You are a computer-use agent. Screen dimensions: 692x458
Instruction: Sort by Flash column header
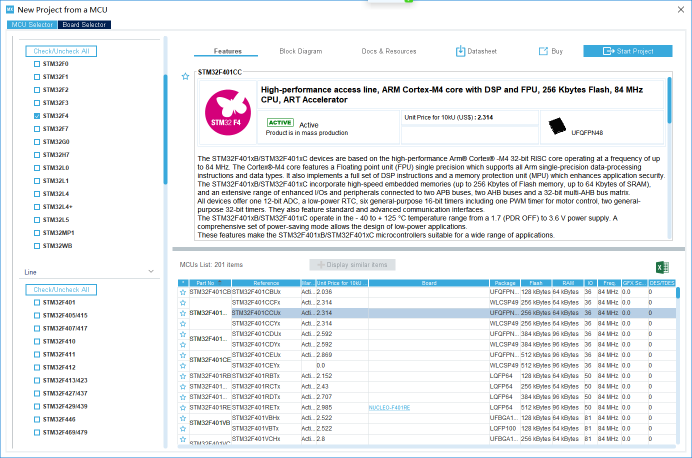pos(536,283)
